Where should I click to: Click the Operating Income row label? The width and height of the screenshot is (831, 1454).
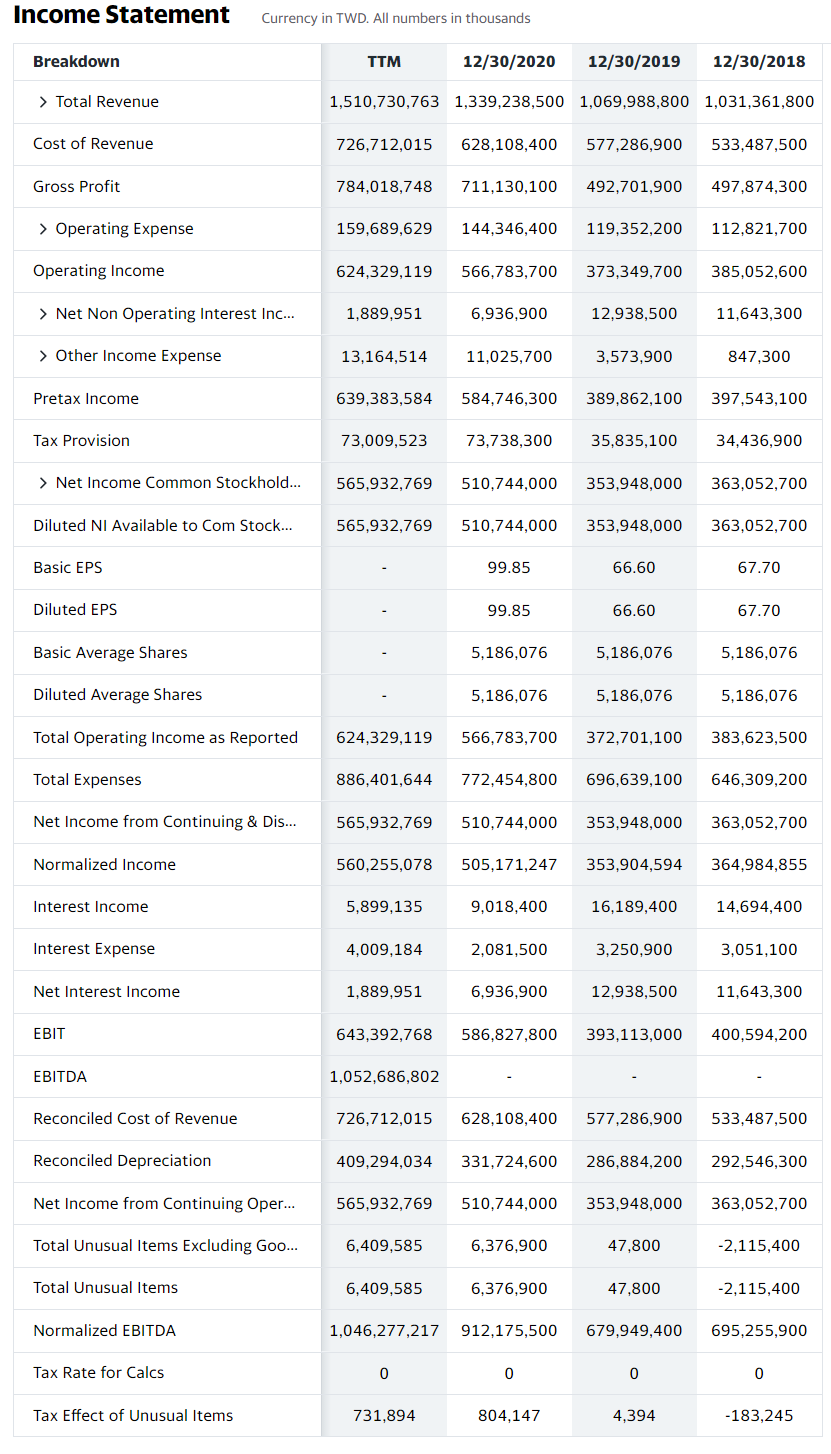(x=98, y=271)
